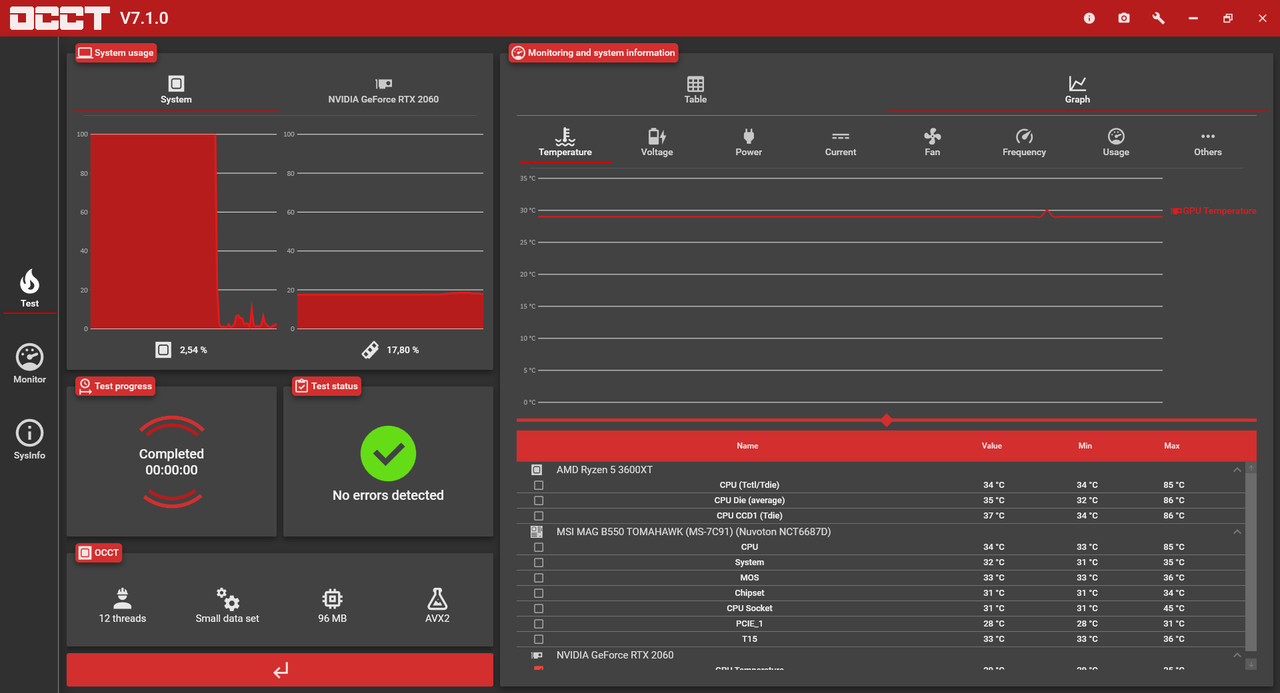Click the 12 threads setting icon
The width and height of the screenshot is (1280, 693).
[122, 598]
